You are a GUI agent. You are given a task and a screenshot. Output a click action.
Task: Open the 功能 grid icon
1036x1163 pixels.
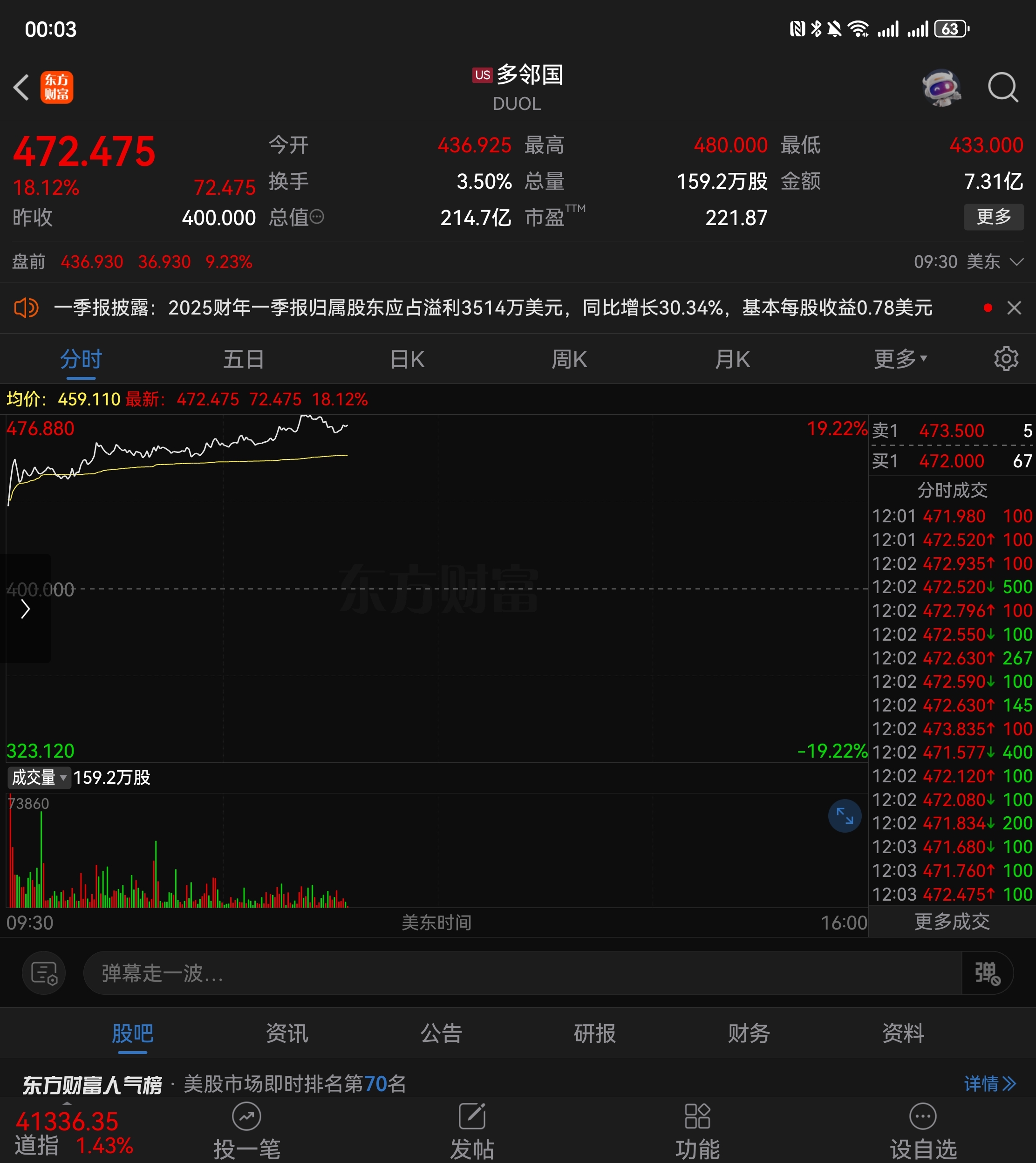coord(697,1116)
